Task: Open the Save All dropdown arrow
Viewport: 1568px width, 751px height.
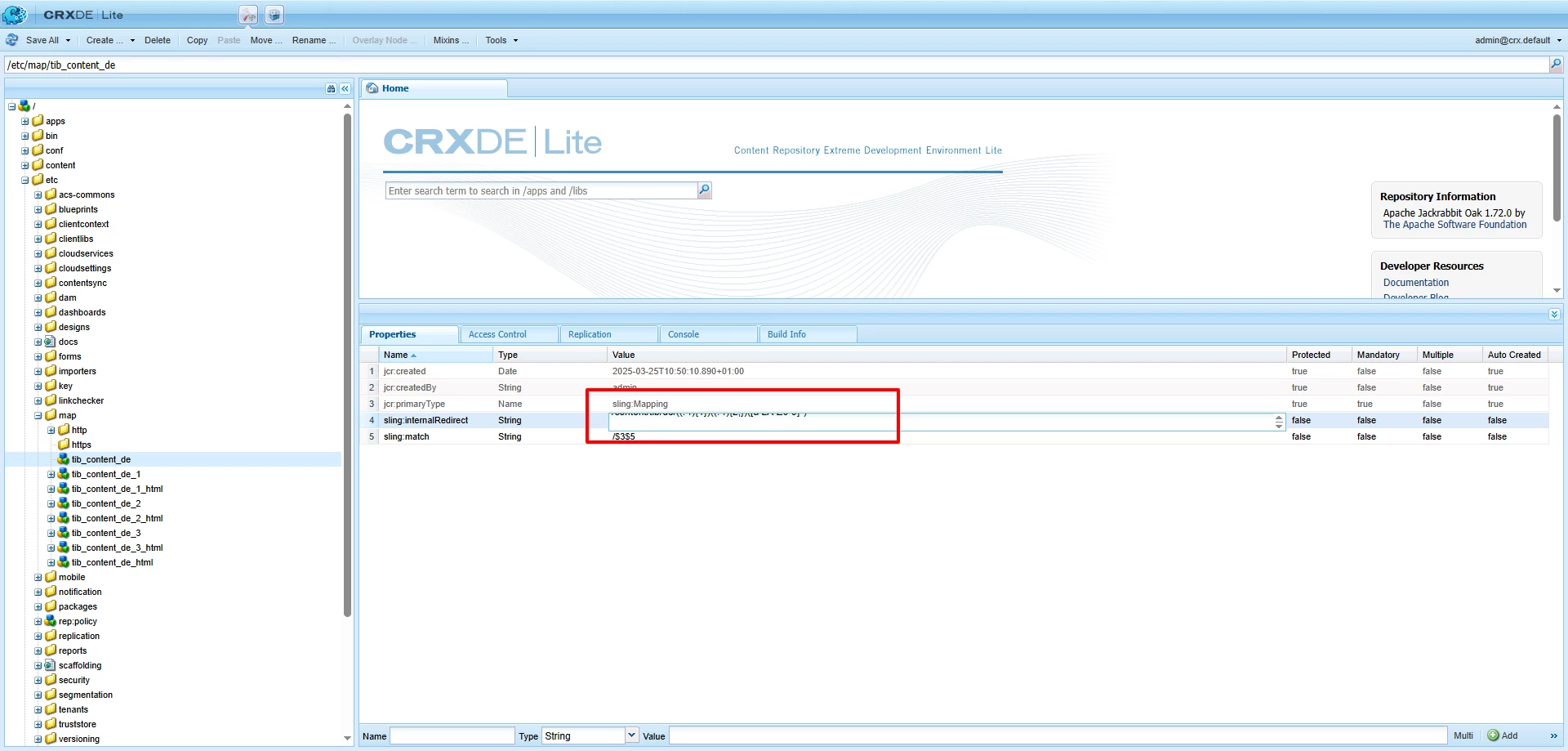Action: coord(68,40)
